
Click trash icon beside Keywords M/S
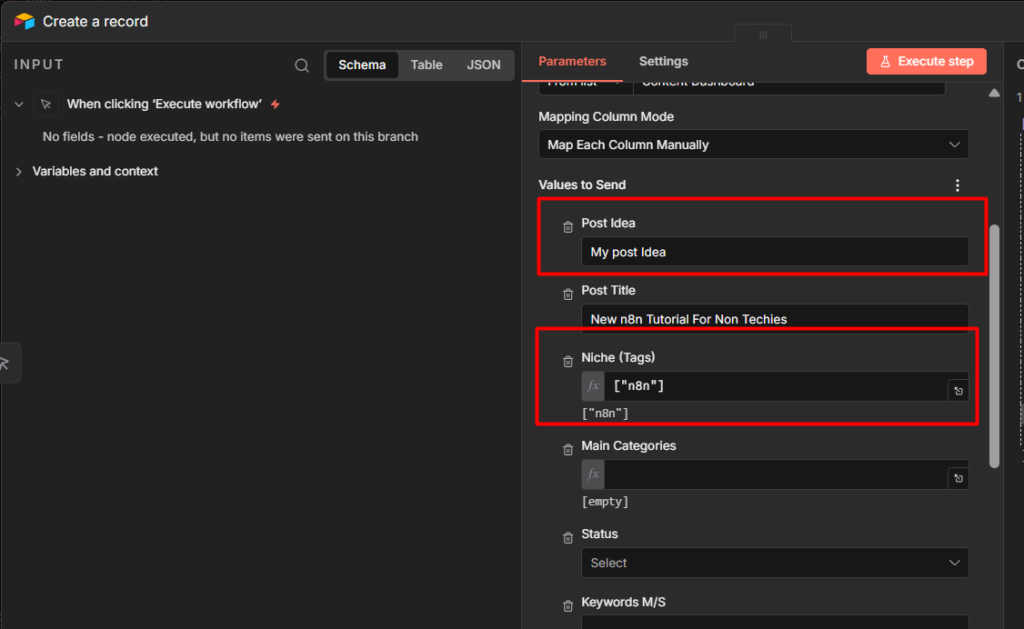pos(568,606)
